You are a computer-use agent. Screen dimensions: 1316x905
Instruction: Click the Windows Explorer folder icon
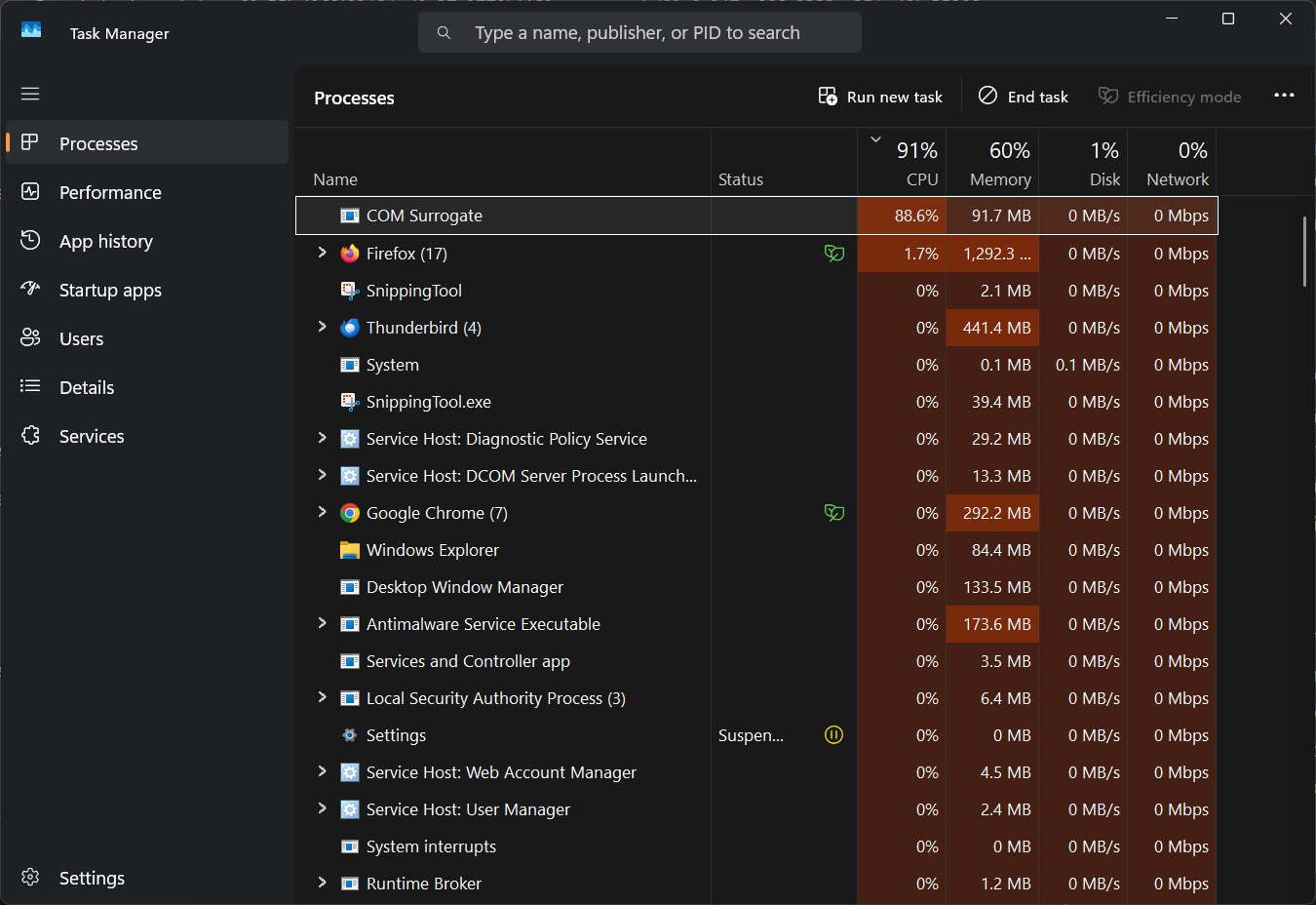[x=349, y=550]
